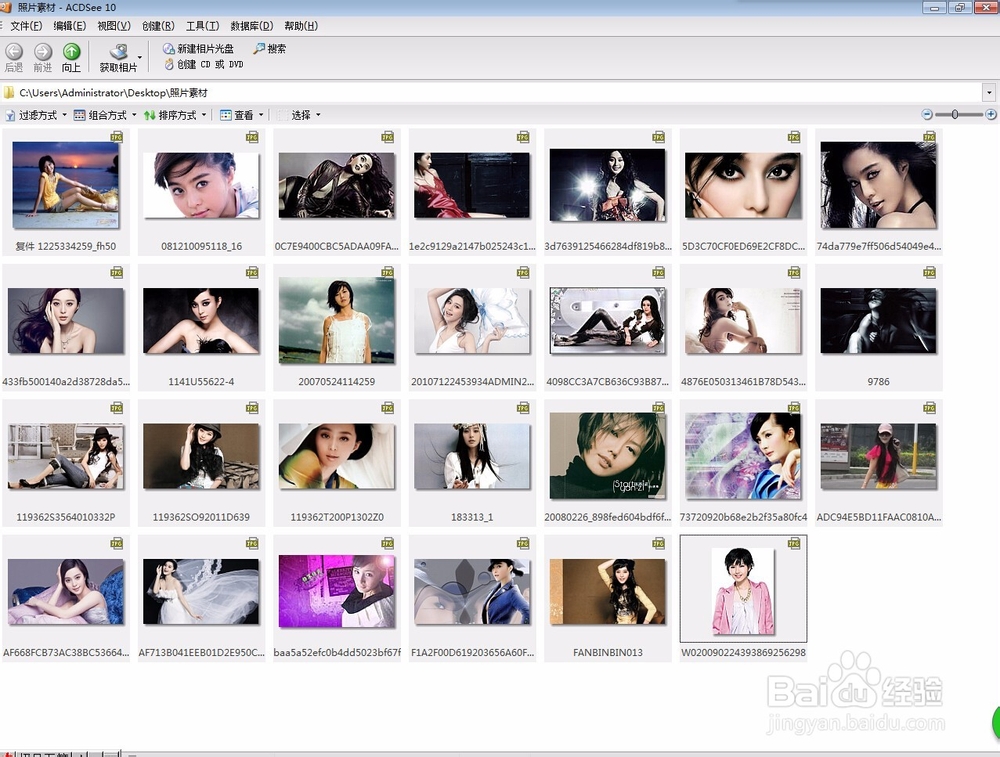The height and width of the screenshot is (757, 1000).
Task: Click the zoom-in plus thumbnail icon
Action: click(990, 114)
